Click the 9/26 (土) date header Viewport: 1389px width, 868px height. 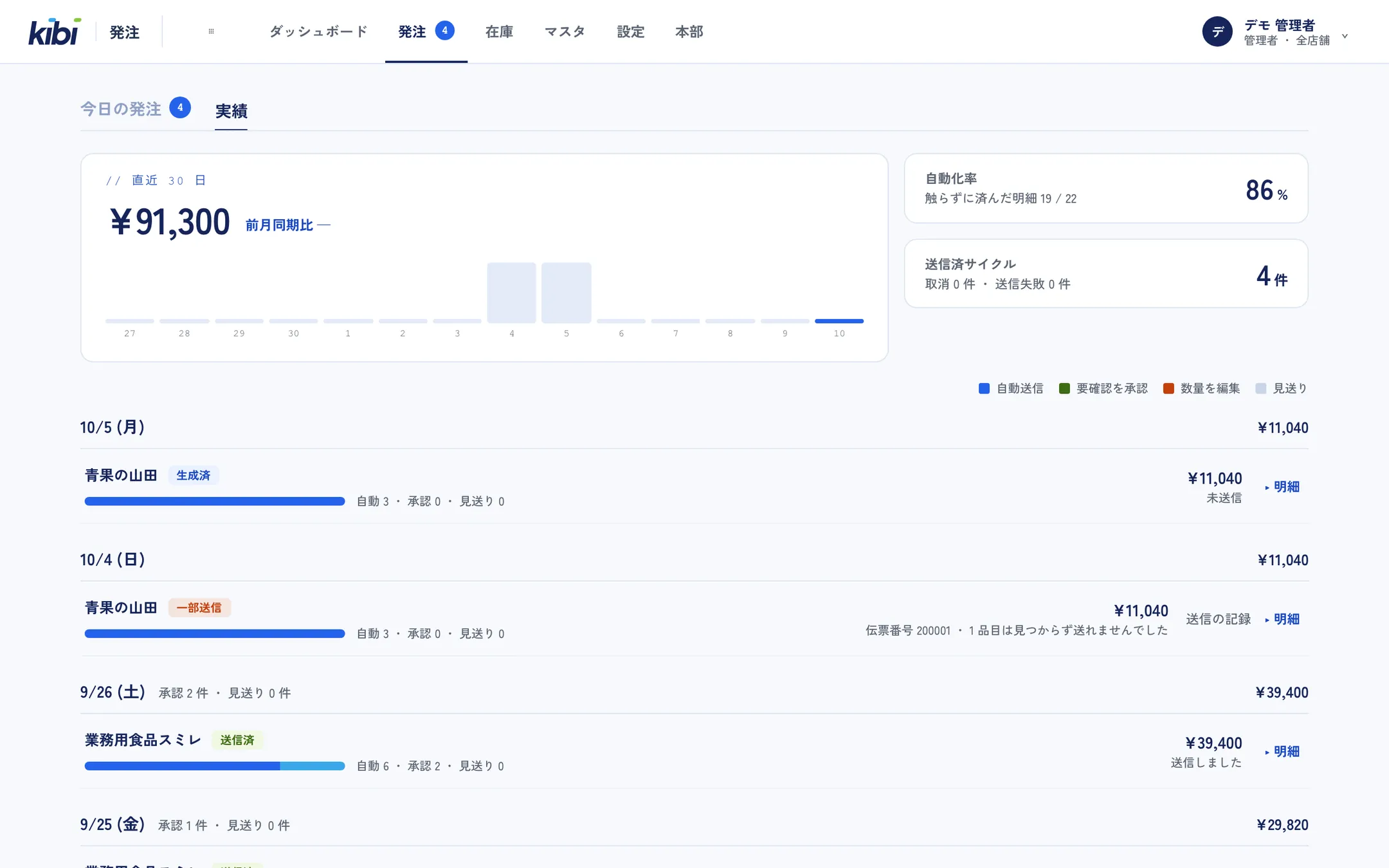[x=113, y=692]
